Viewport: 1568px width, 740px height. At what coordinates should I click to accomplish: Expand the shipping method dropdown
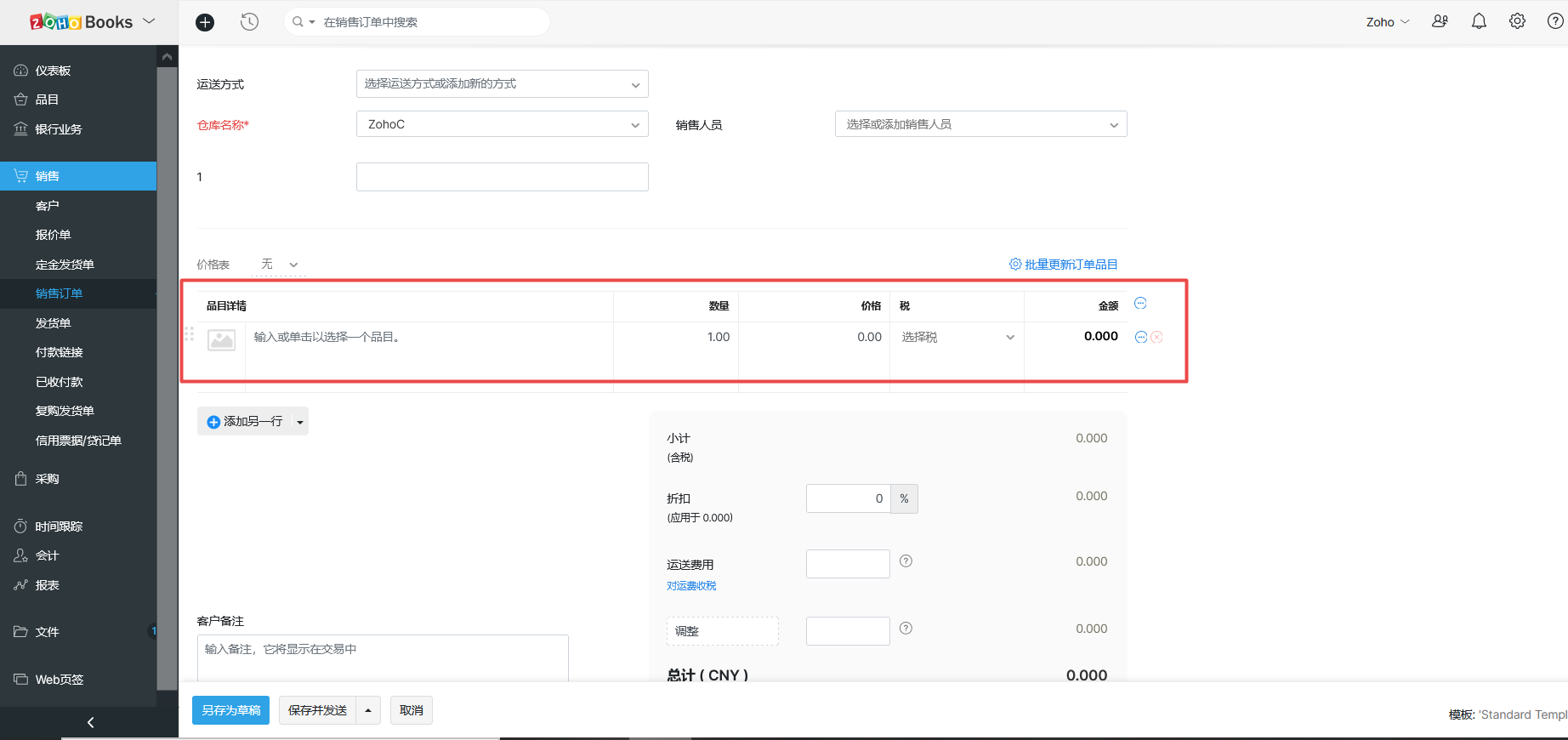tap(502, 84)
